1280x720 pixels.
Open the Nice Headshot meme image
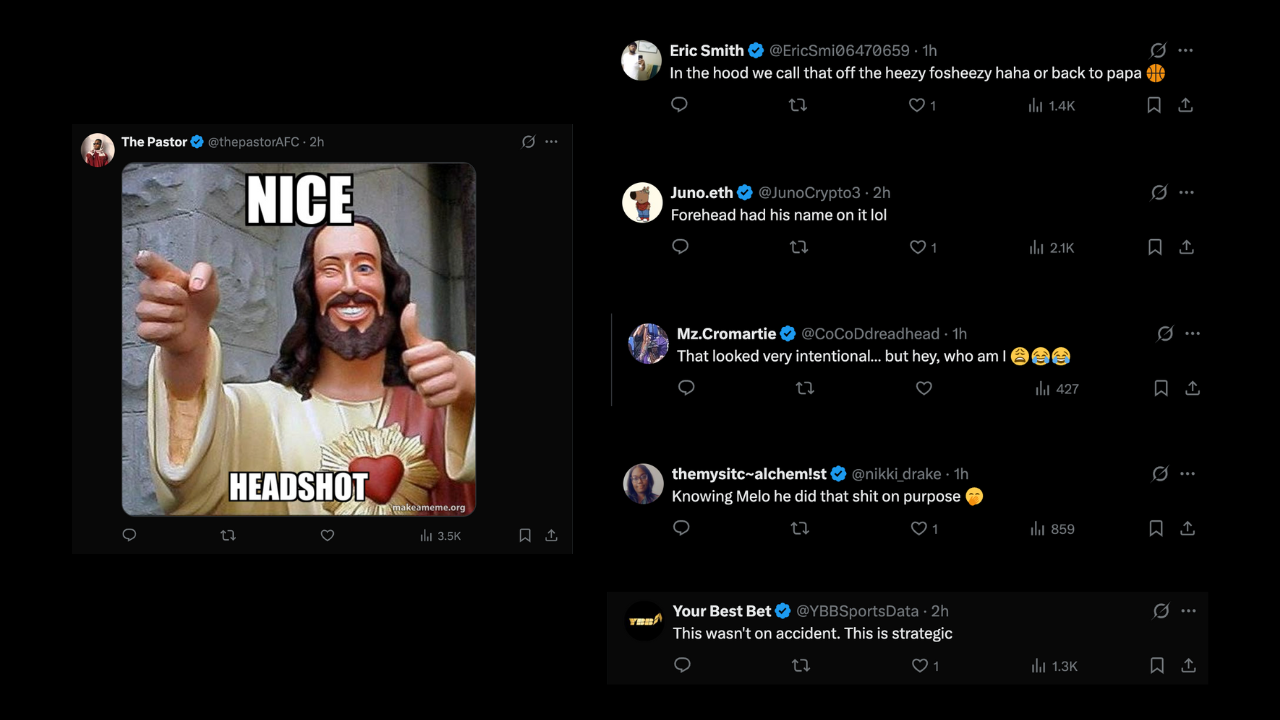[299, 339]
